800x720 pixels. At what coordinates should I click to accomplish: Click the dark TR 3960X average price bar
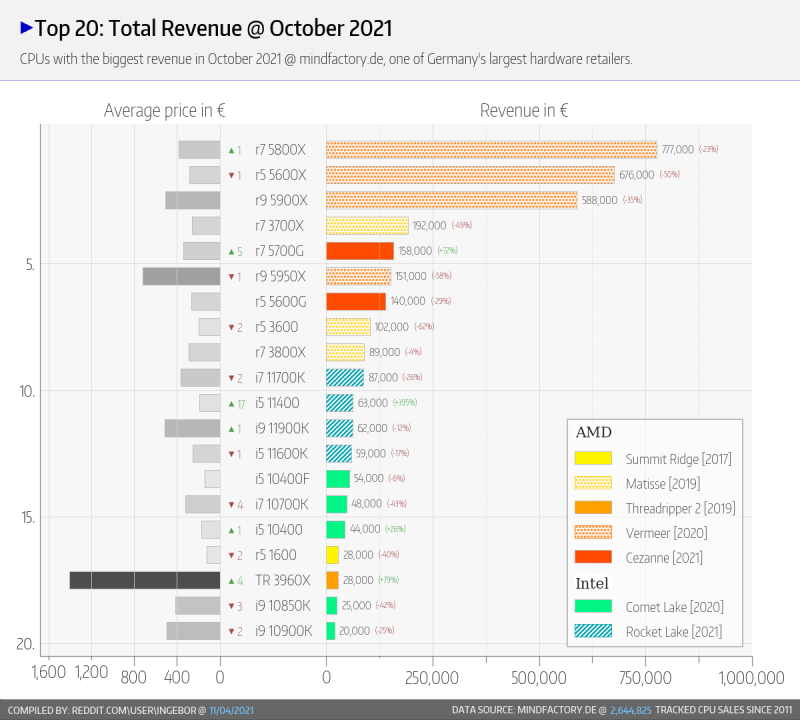[145, 580]
